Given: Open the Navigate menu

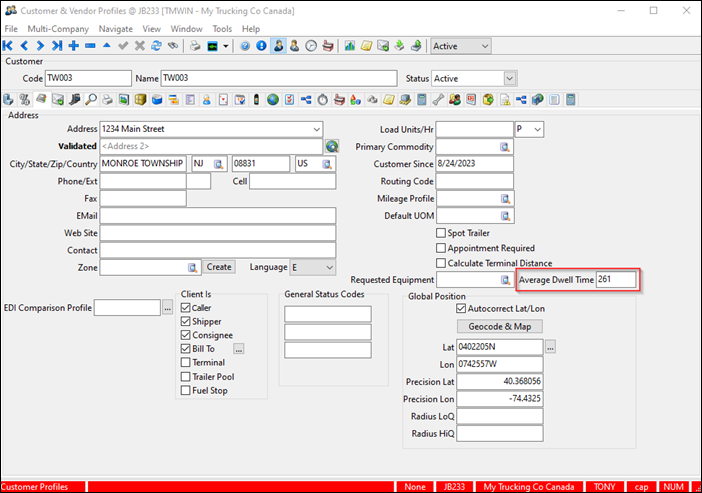Looking at the screenshot, I should click(x=116, y=29).
